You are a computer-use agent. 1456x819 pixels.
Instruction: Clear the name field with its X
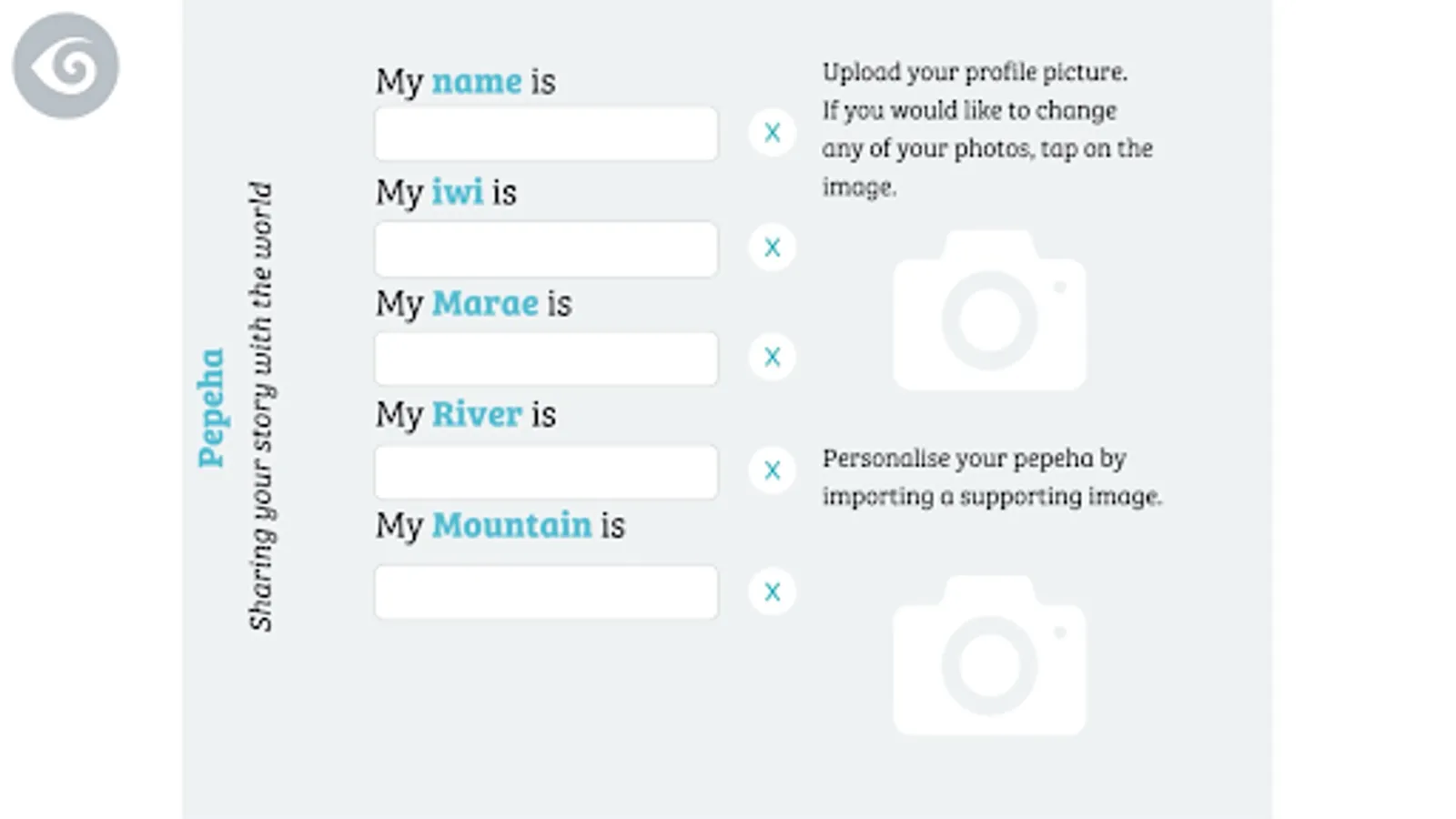772,133
